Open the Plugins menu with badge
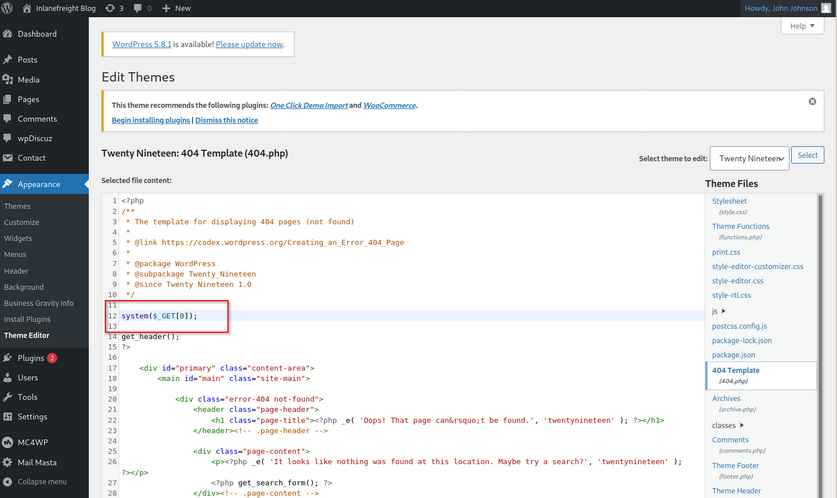837x498 pixels. 31,358
